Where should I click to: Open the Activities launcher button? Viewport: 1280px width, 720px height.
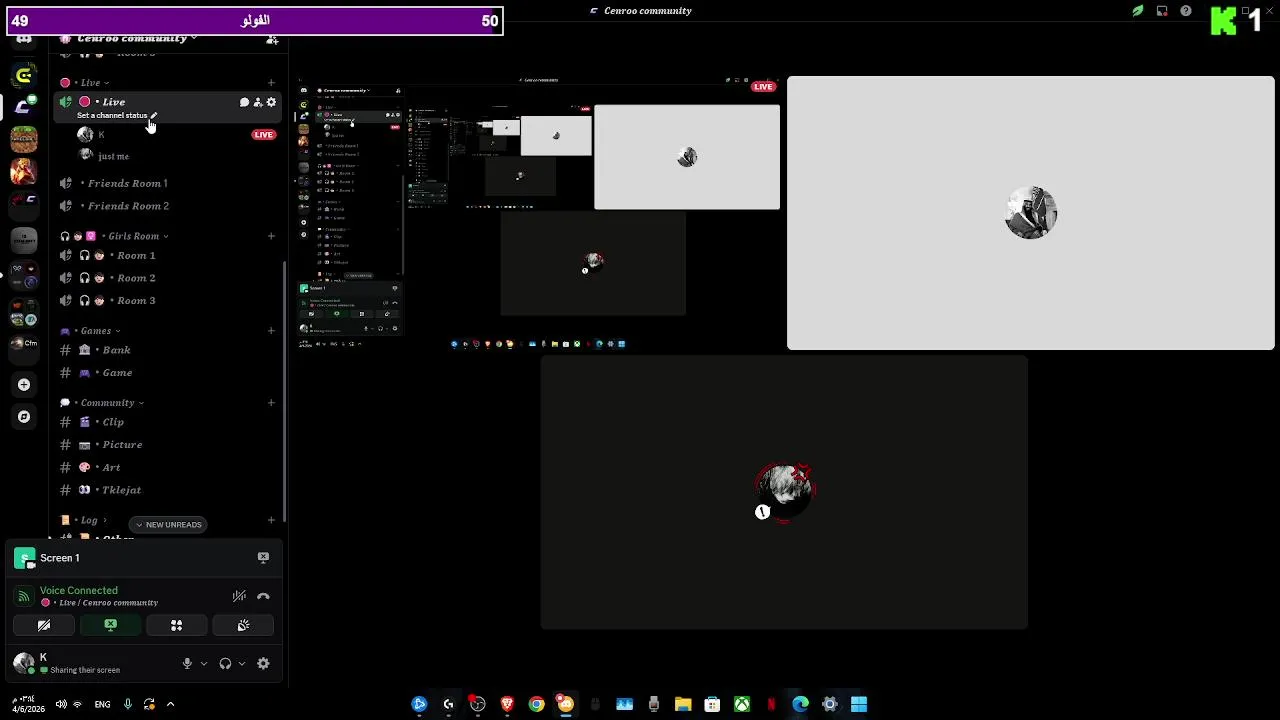pos(176,625)
